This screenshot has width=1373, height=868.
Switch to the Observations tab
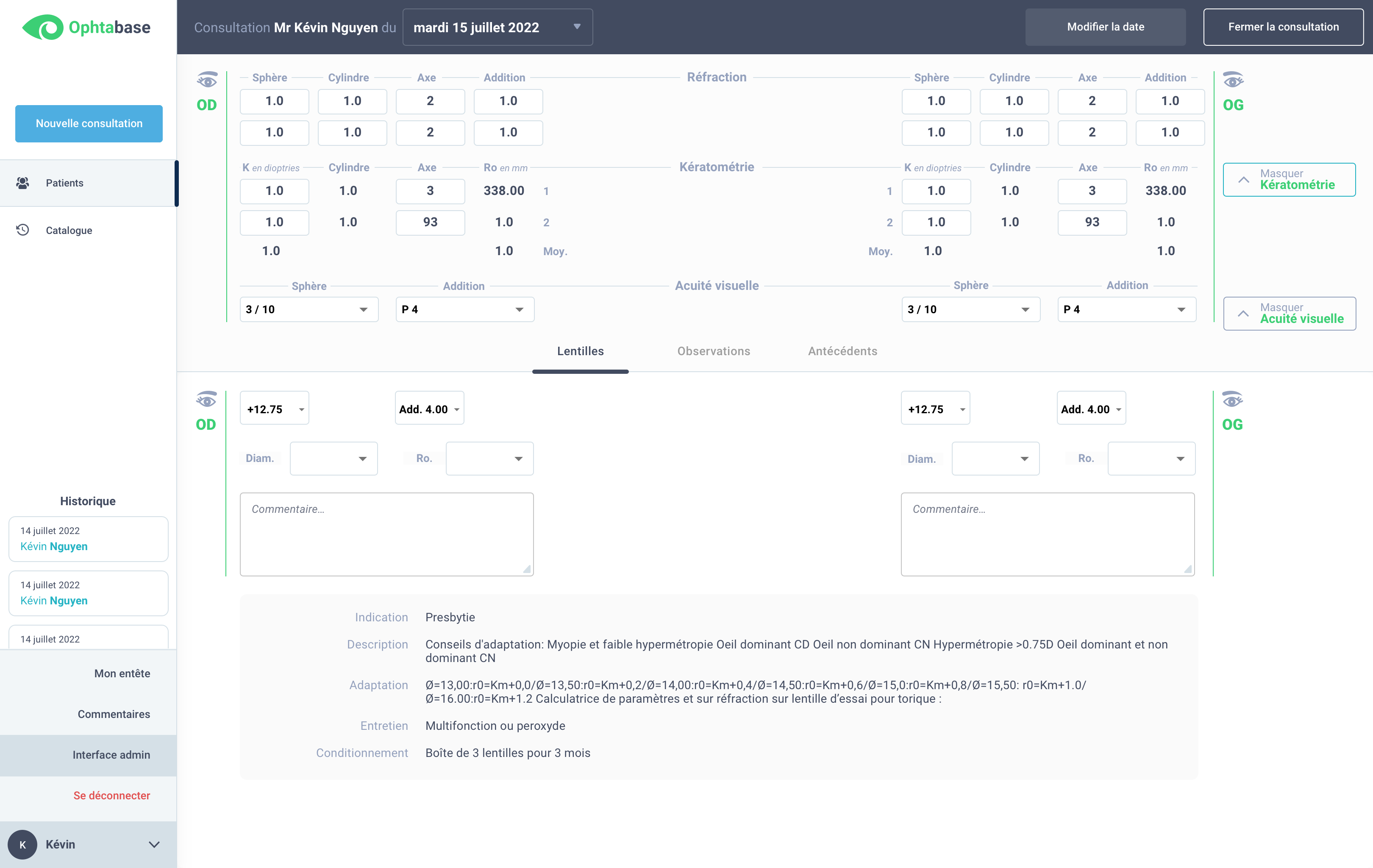point(713,351)
